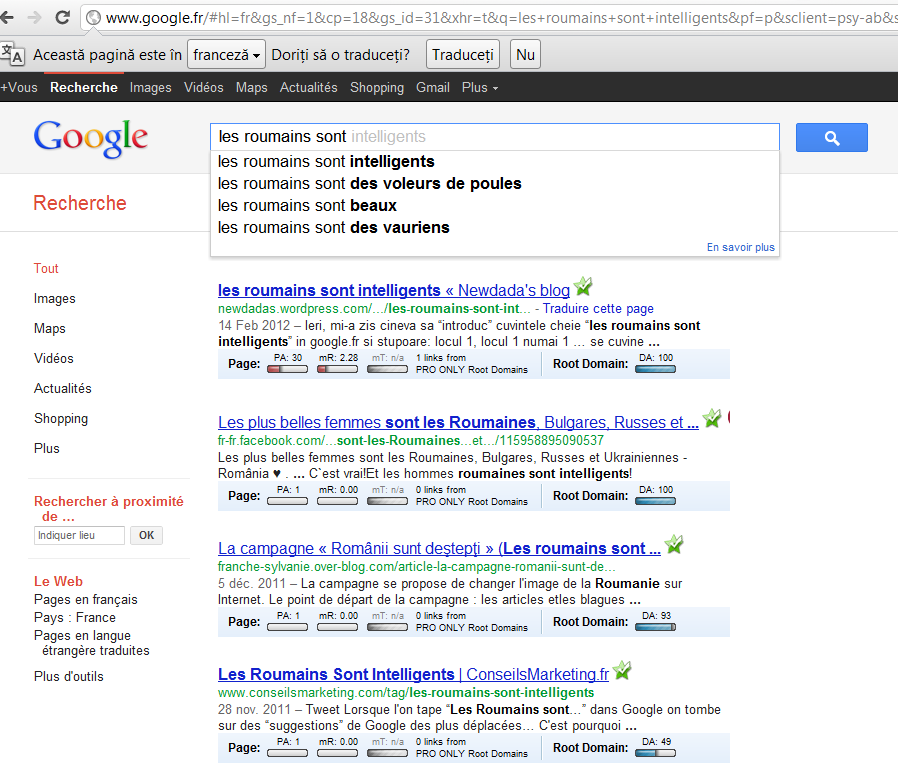Reload the page with the refresh icon
This screenshot has height=776, width=898.
tap(62, 17)
